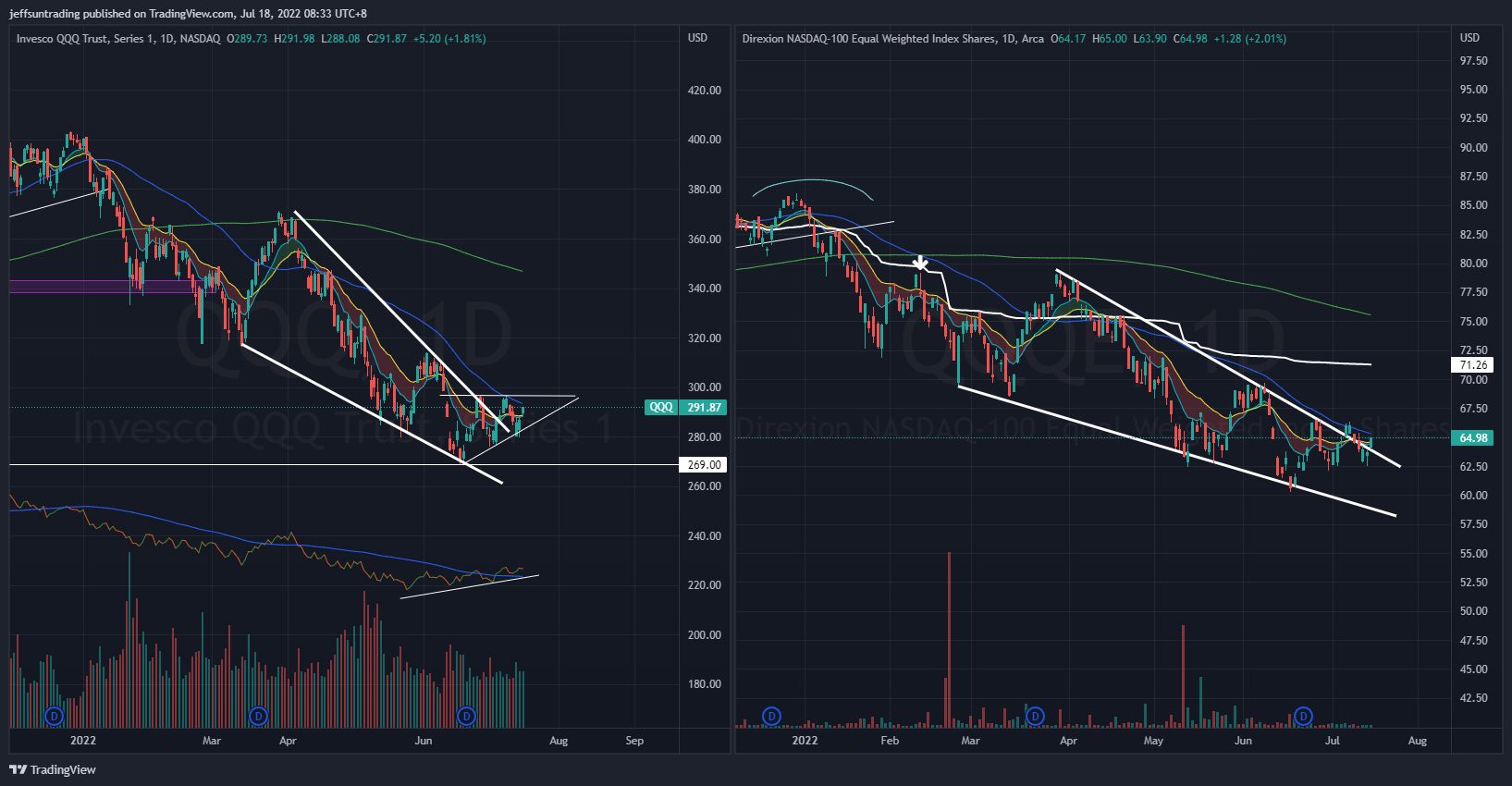Click the 200.00 price axis label
Viewport: 1512px width, 786px height.
(x=705, y=635)
